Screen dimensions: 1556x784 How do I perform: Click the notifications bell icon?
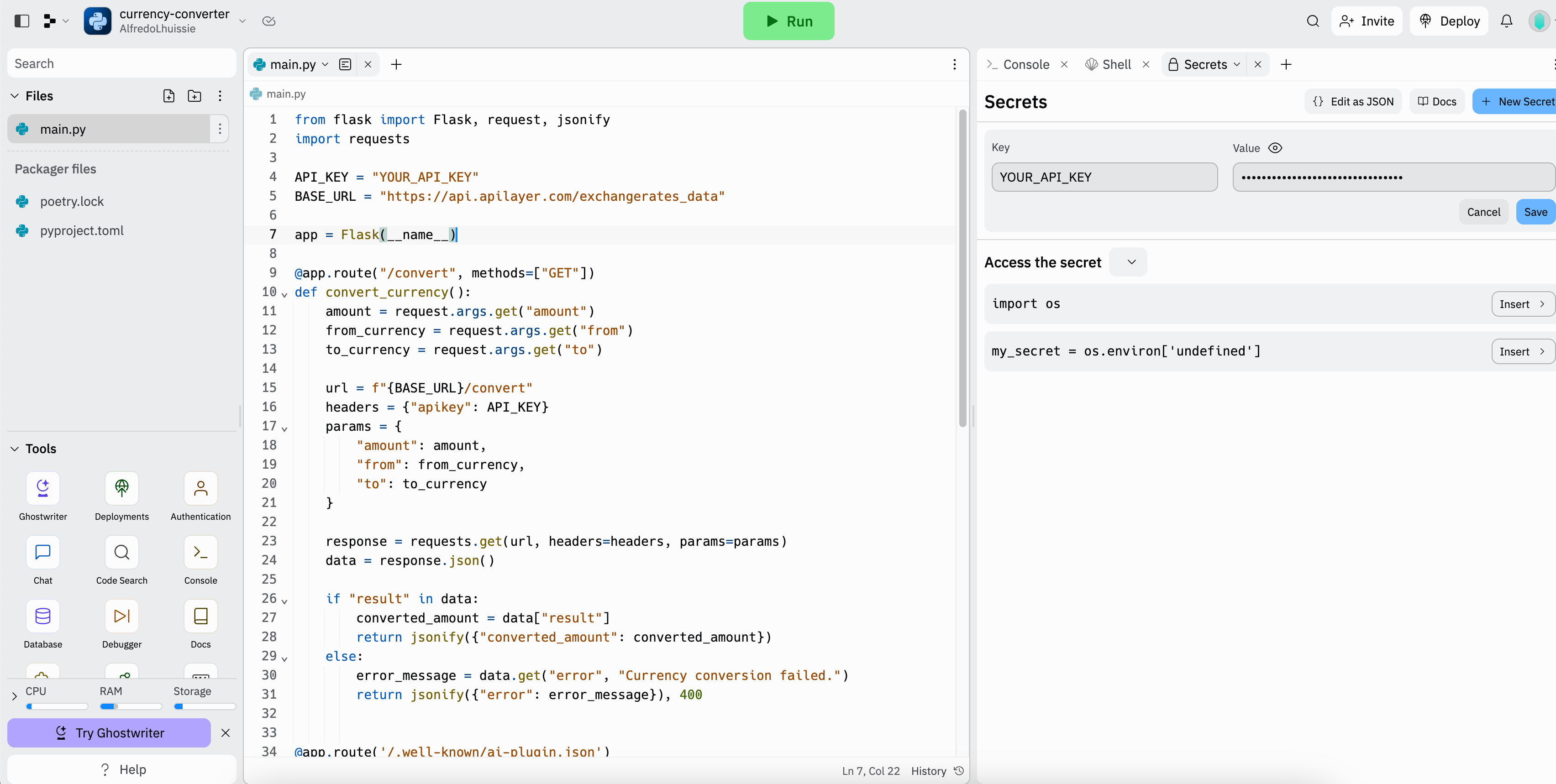tap(1507, 21)
